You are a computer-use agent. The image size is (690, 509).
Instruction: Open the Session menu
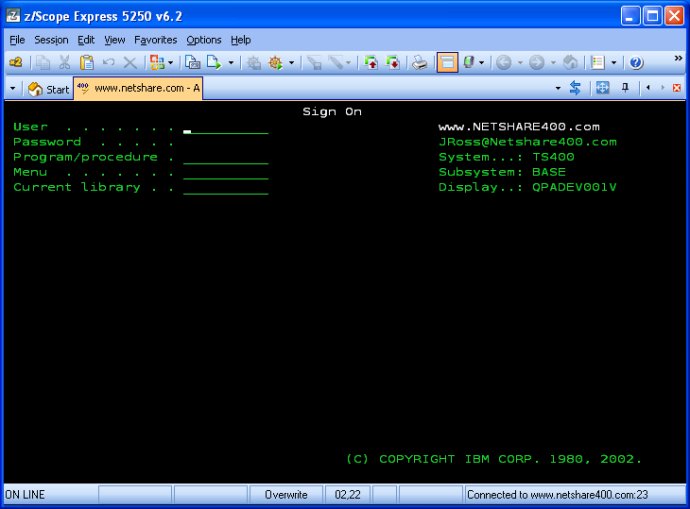pos(51,40)
